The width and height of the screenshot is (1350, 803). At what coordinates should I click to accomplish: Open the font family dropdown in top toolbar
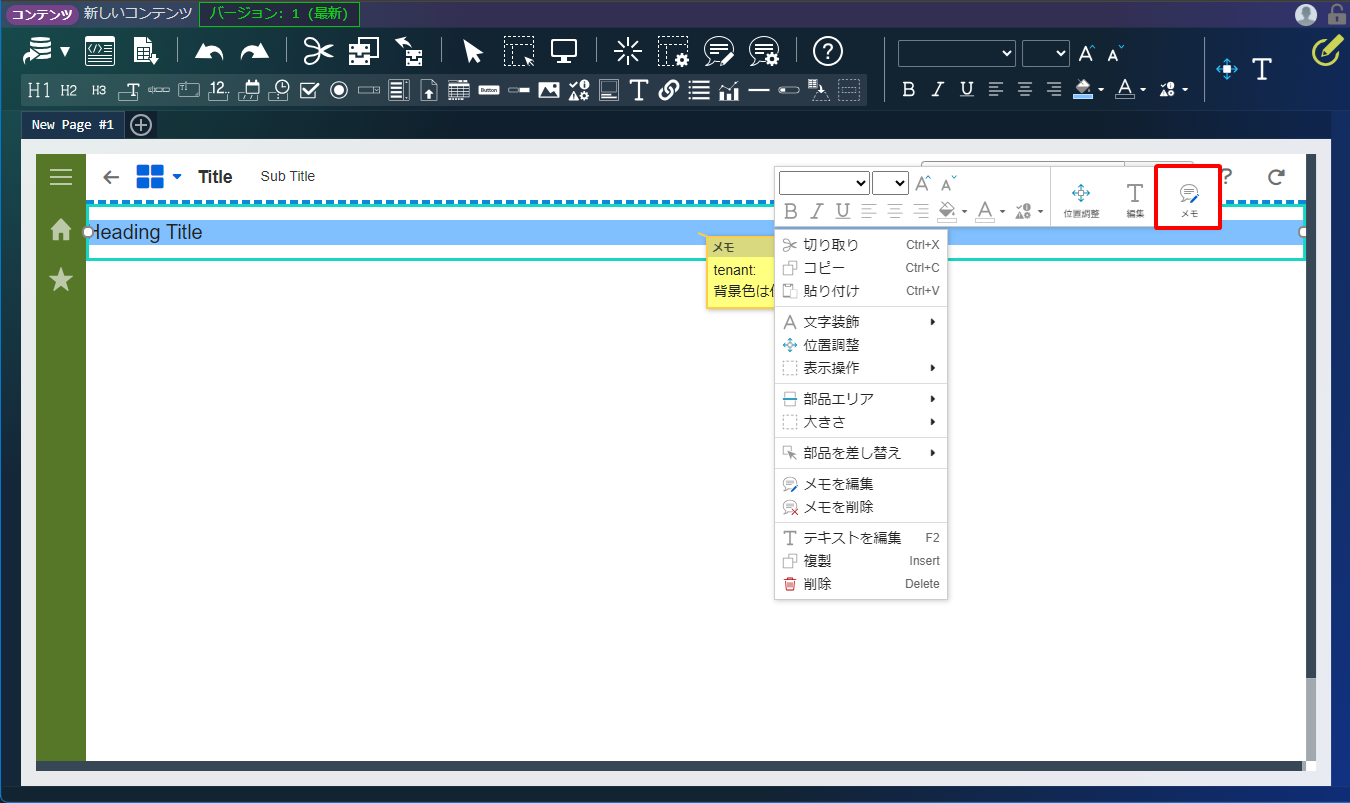click(x=956, y=53)
